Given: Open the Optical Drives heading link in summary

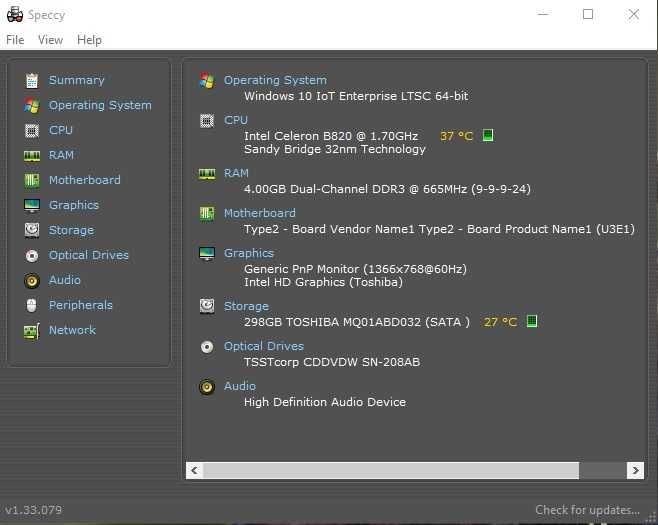Looking at the screenshot, I should [264, 346].
